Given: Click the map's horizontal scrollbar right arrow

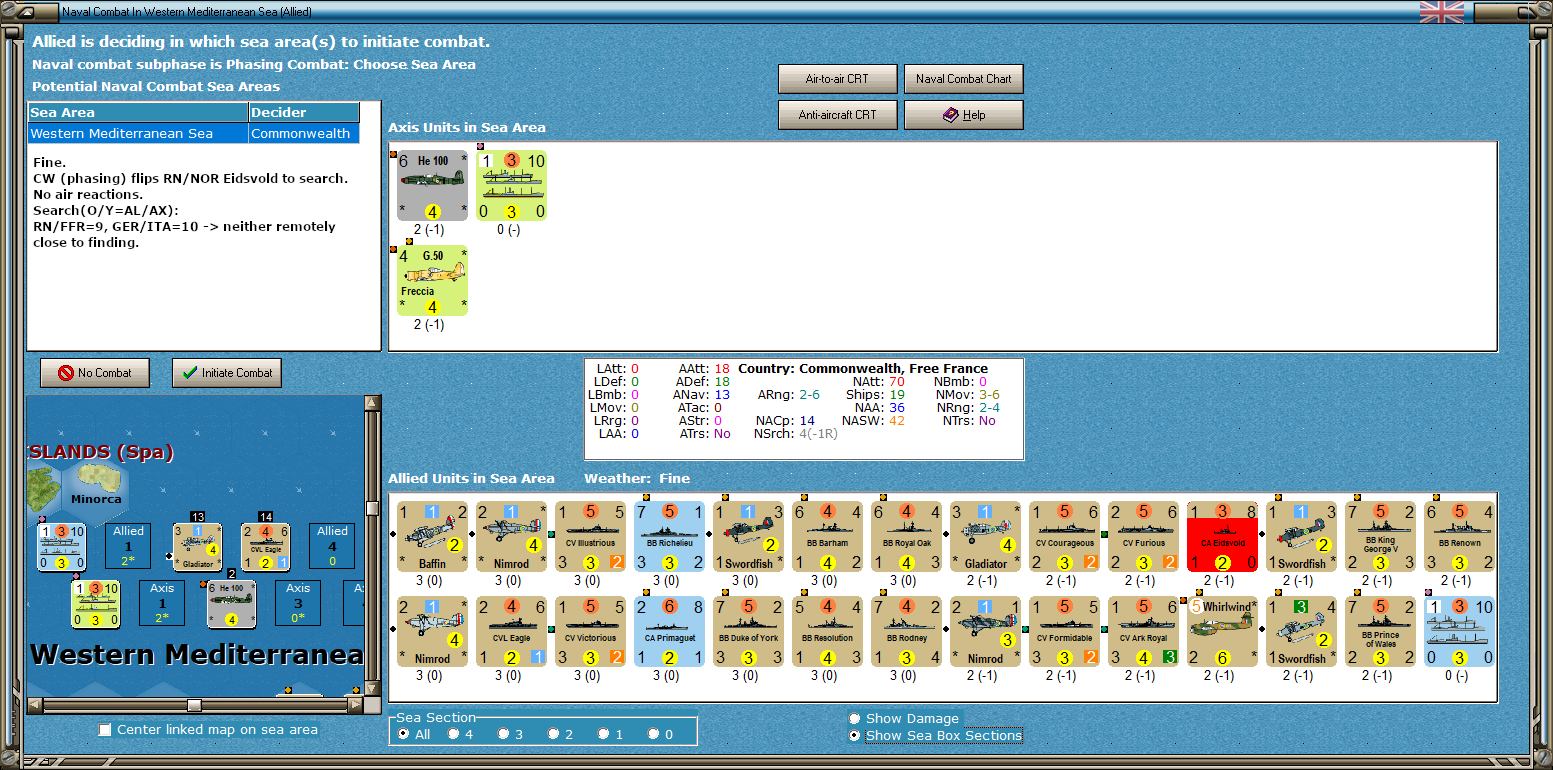Looking at the screenshot, I should 356,705.
